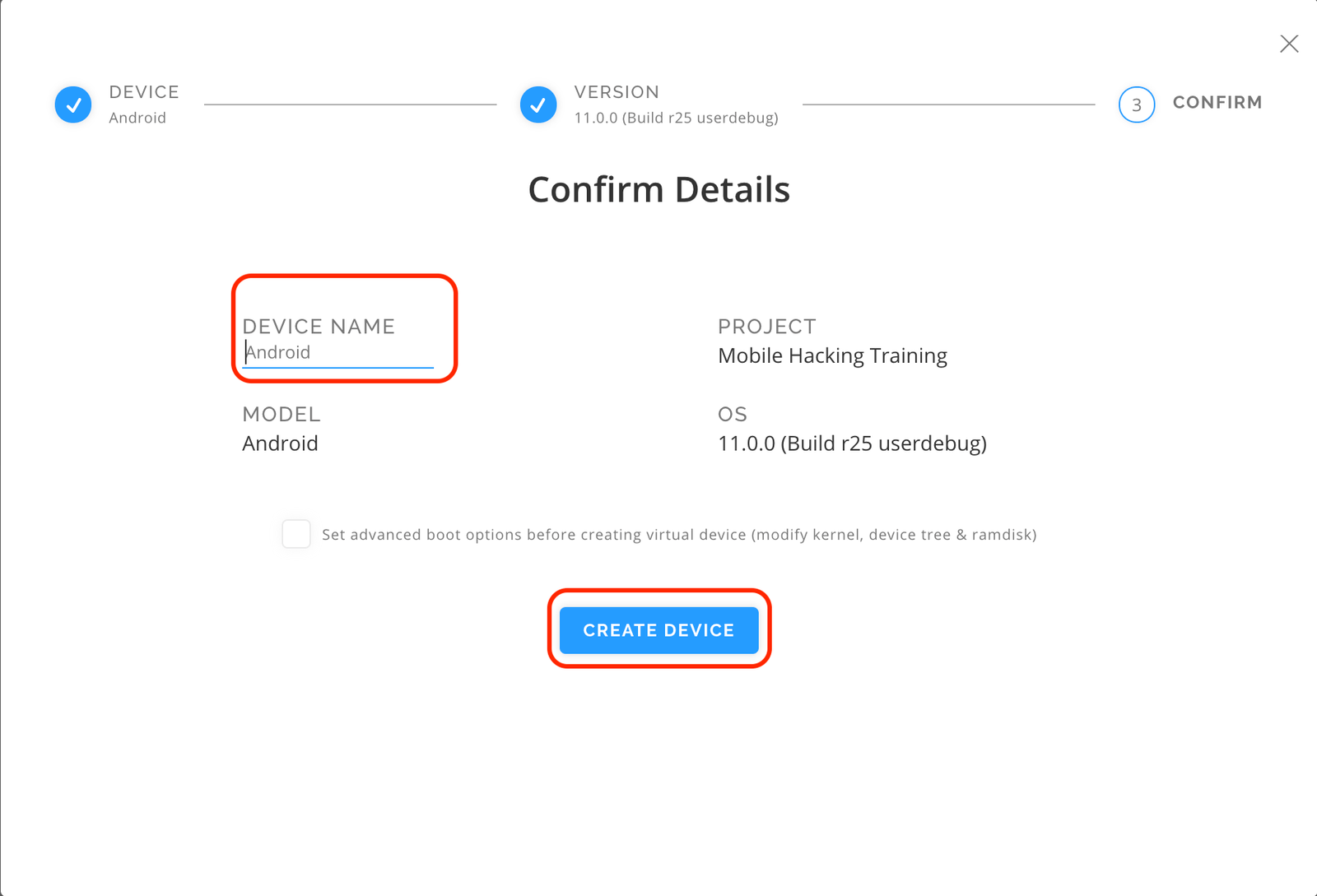Click the OS value 11.0.0 build text

(851, 443)
